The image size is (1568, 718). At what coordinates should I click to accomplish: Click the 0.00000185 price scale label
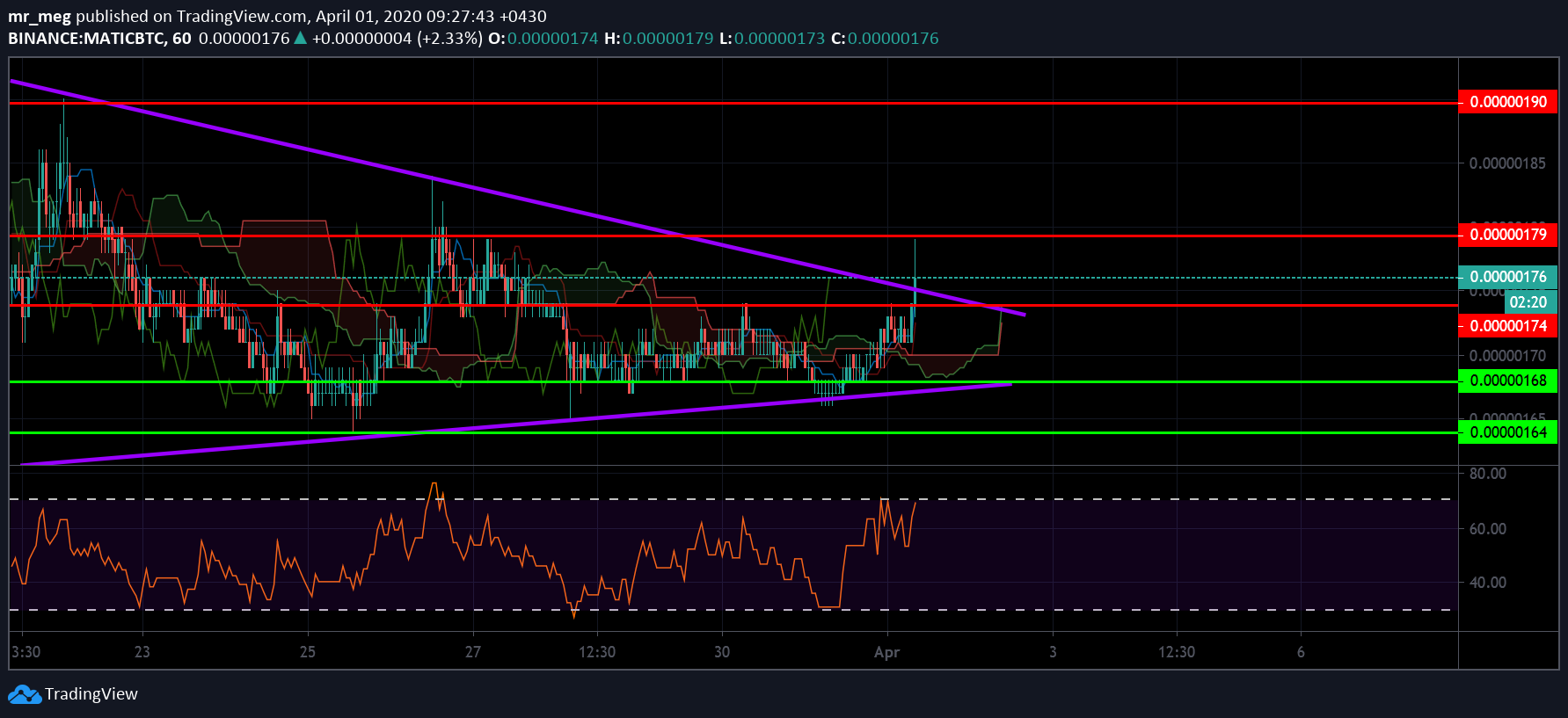[1507, 163]
